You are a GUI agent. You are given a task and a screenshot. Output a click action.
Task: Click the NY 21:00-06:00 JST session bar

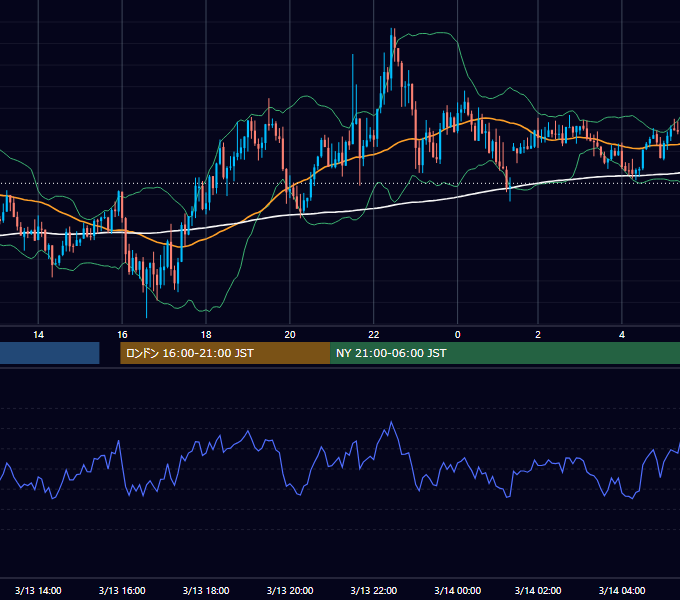tap(505, 353)
